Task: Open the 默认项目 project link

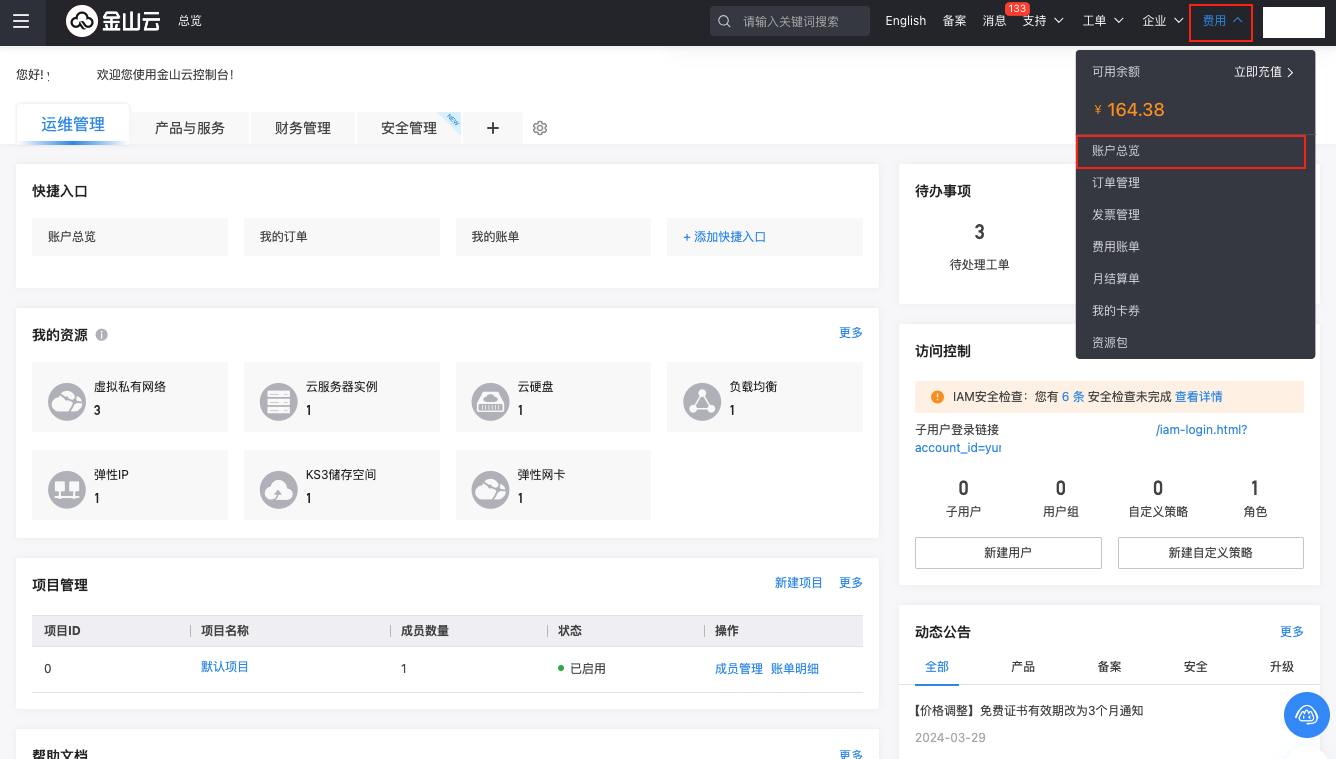Action: pos(225,667)
